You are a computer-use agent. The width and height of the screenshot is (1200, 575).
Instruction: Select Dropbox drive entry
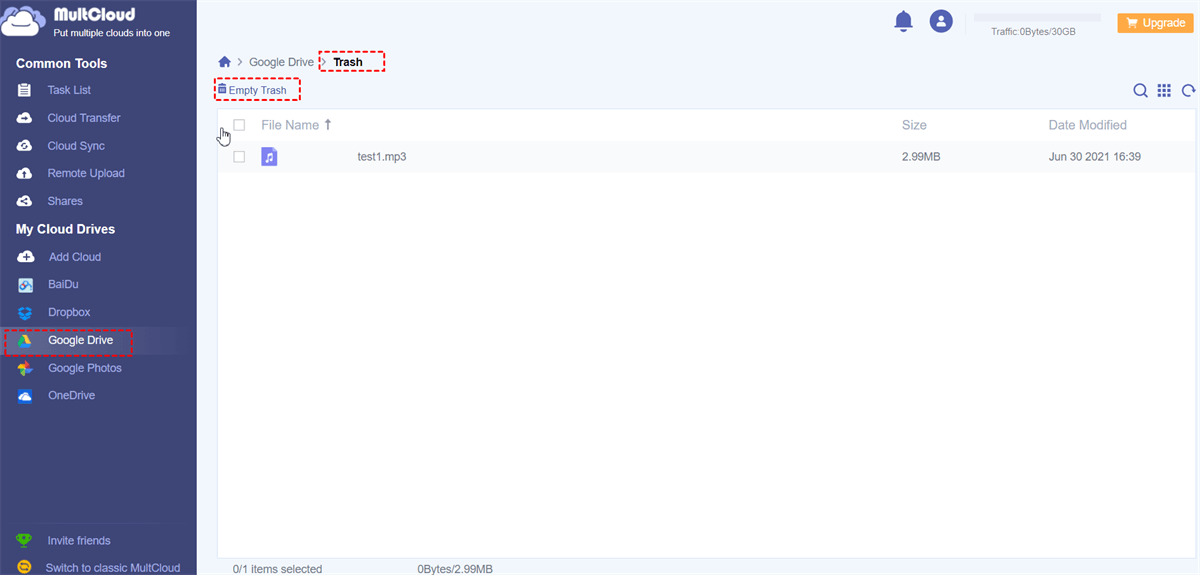69,313
